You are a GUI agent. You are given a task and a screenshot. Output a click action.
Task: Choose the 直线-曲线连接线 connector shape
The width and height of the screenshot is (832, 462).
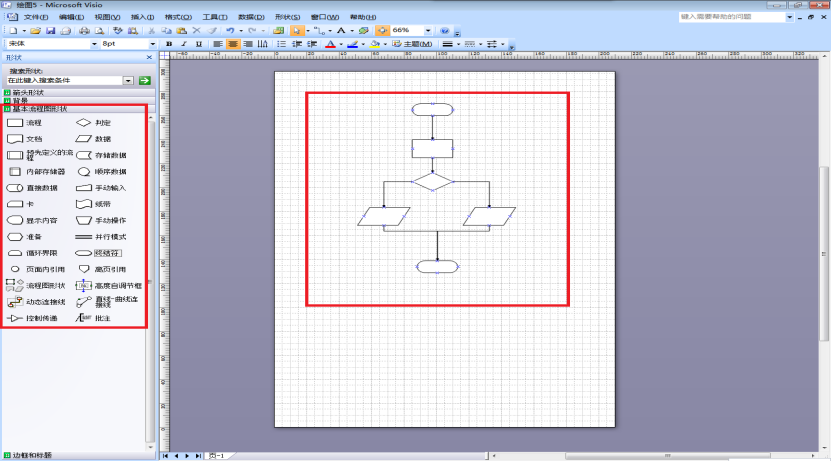(x=108, y=302)
